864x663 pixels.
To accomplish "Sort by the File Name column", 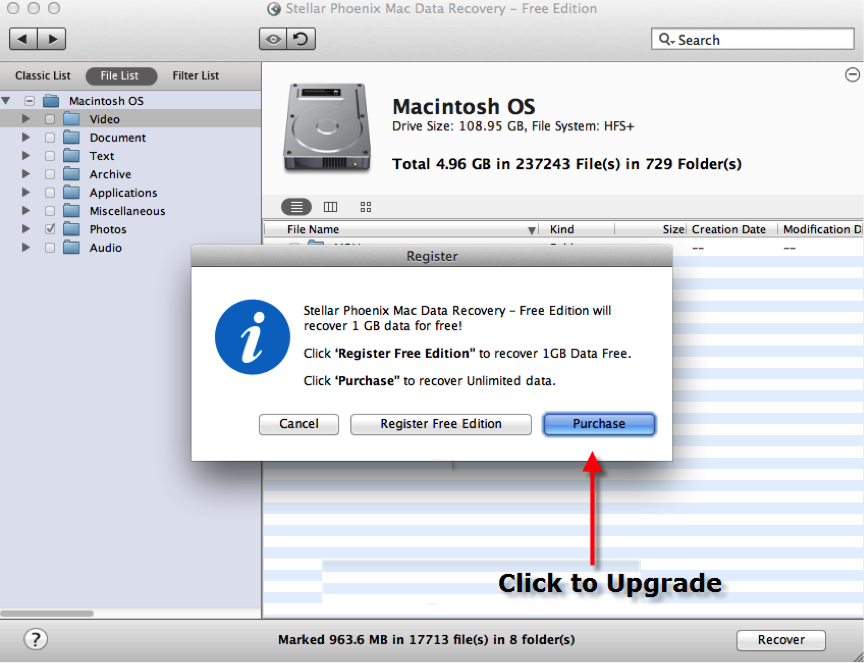I will (x=401, y=229).
